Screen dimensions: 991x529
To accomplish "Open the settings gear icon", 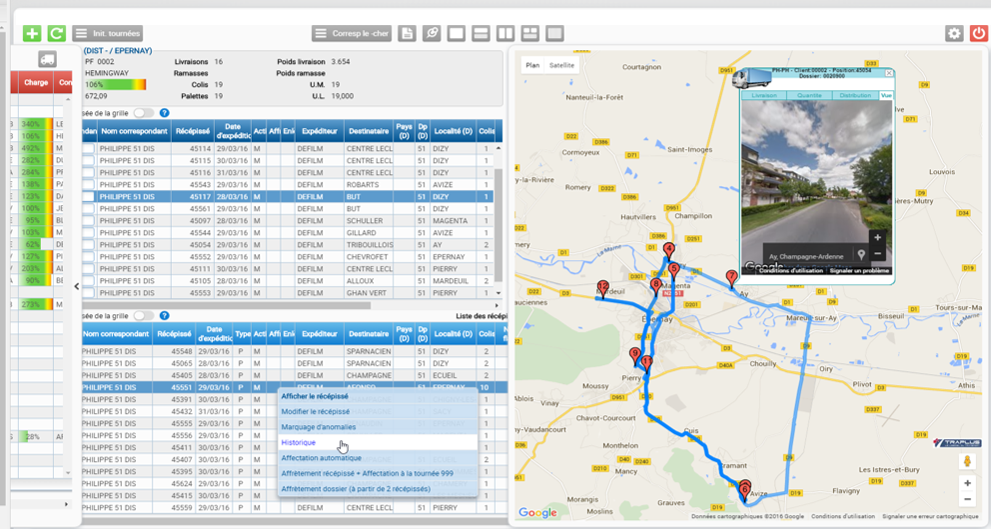I will (x=954, y=34).
